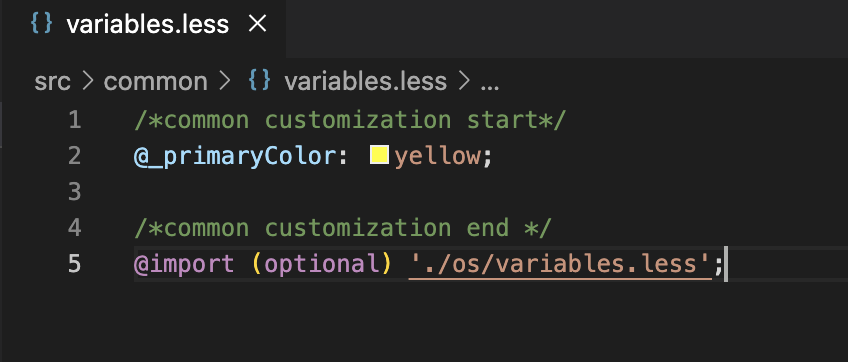The height and width of the screenshot is (362, 848).
Task: Click line number 5 in gutter
Action: pos(75,264)
